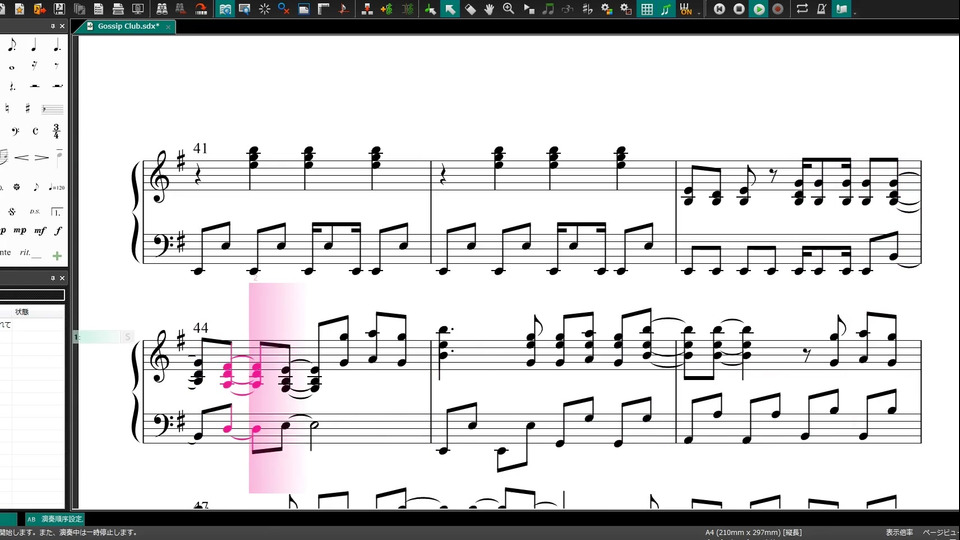Click the print icon in toolbar

[x=118, y=9]
